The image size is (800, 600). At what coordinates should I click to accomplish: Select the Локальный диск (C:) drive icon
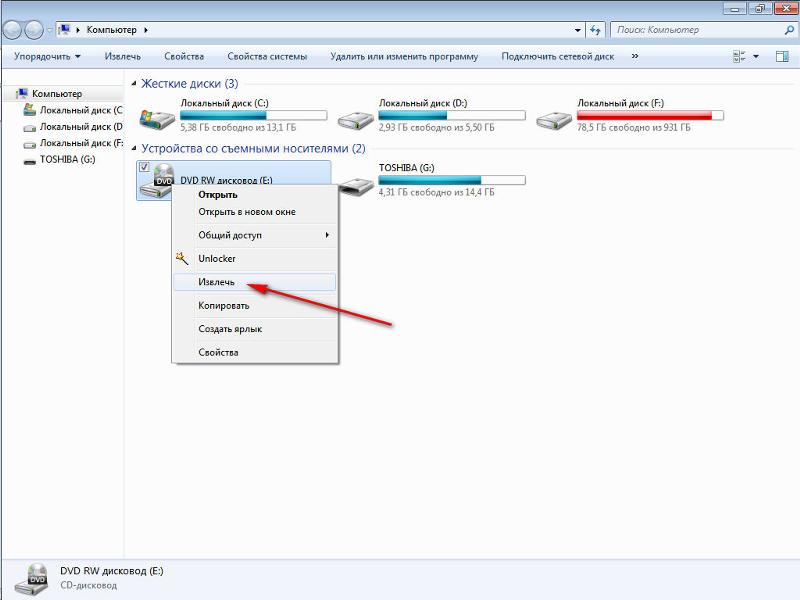[x=157, y=118]
